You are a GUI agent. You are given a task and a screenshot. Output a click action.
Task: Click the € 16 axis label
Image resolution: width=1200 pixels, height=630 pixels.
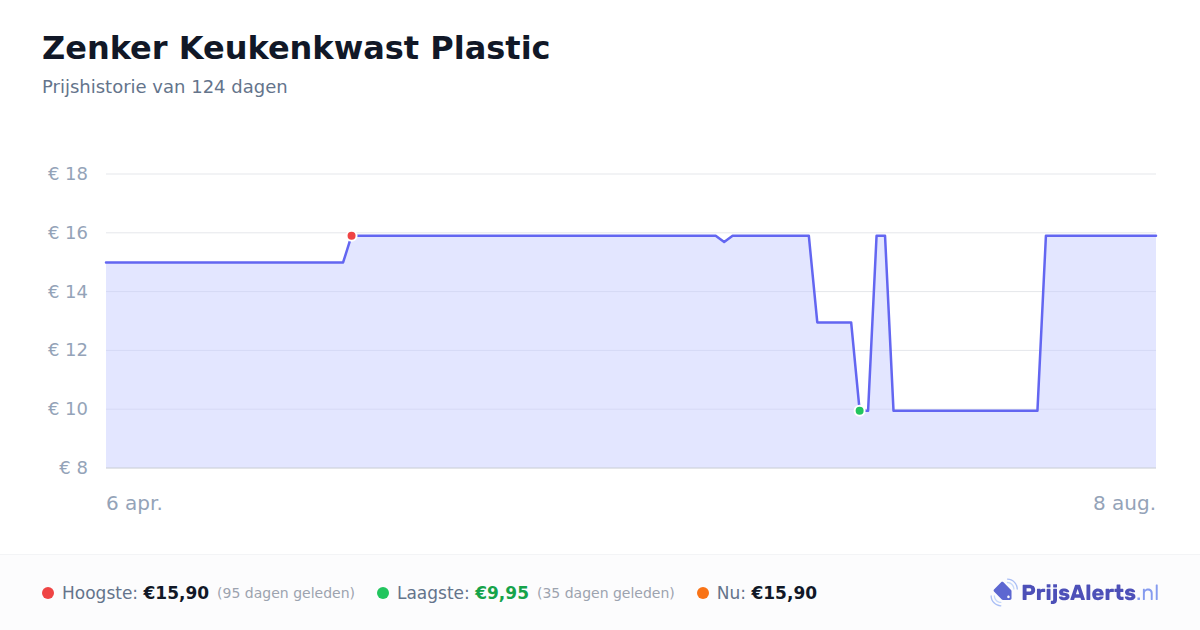(x=68, y=233)
